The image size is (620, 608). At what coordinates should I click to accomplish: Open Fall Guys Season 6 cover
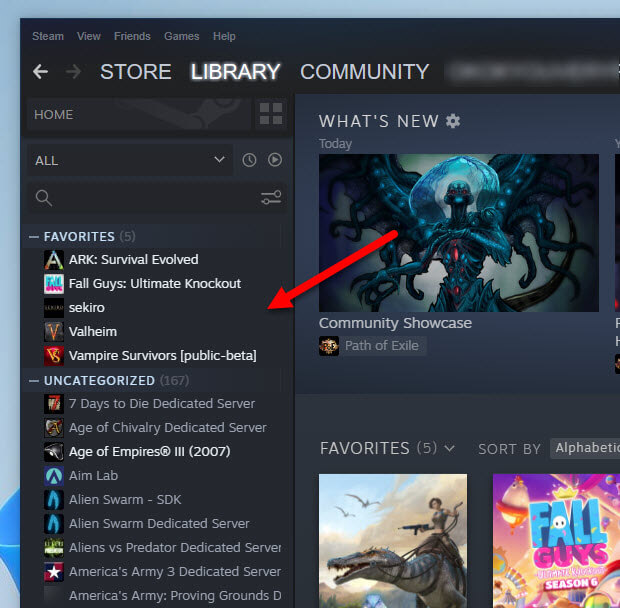coord(556,541)
